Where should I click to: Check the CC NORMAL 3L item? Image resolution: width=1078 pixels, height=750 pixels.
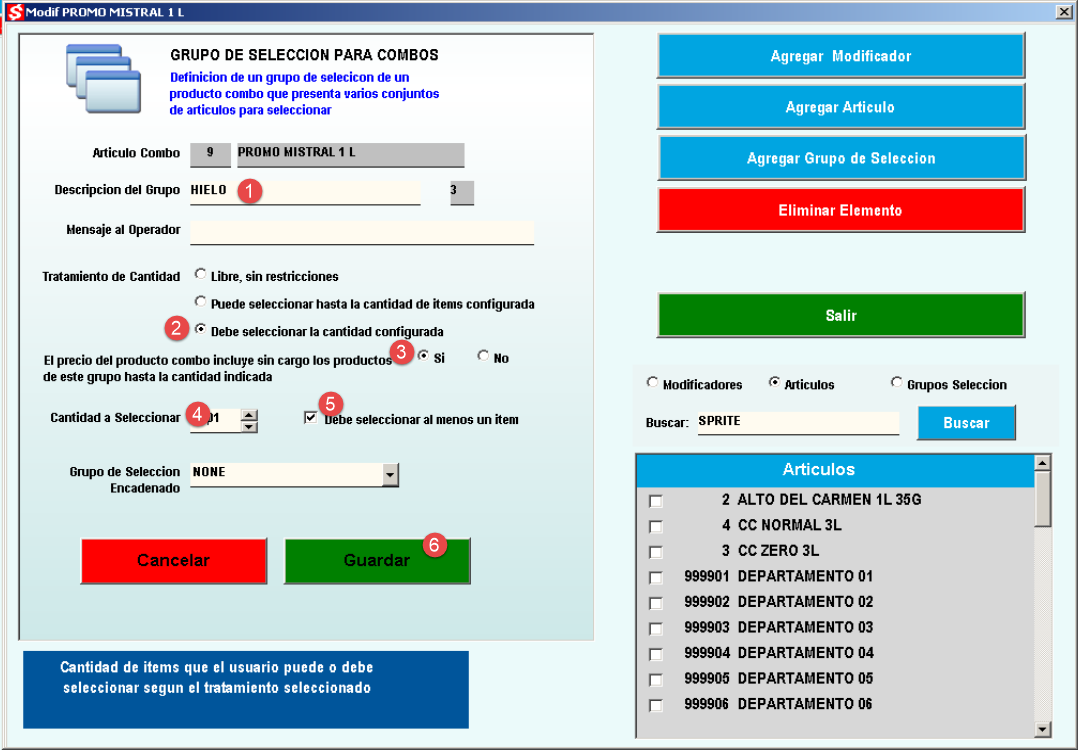656,527
